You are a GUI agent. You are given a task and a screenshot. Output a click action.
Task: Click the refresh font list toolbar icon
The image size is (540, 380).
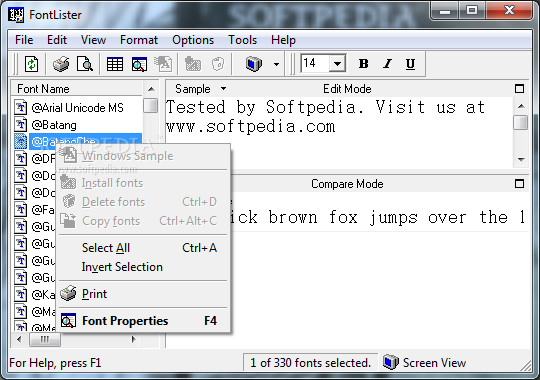(x=32, y=64)
